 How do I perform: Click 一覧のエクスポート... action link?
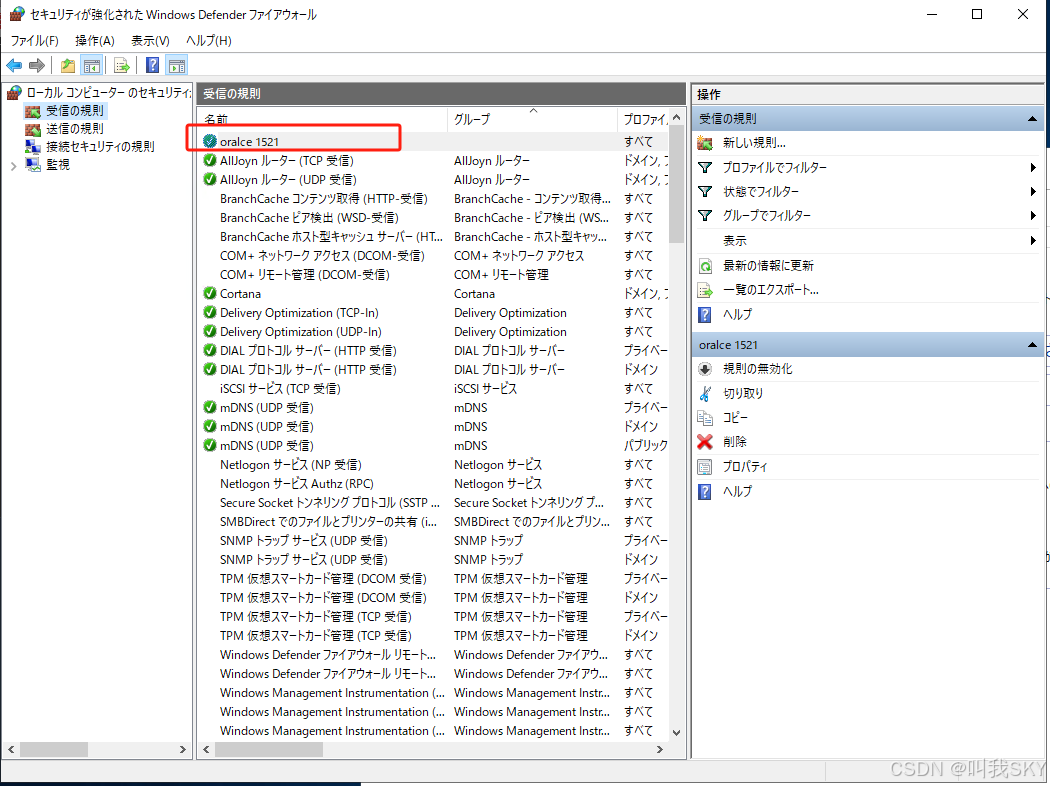click(x=771, y=290)
